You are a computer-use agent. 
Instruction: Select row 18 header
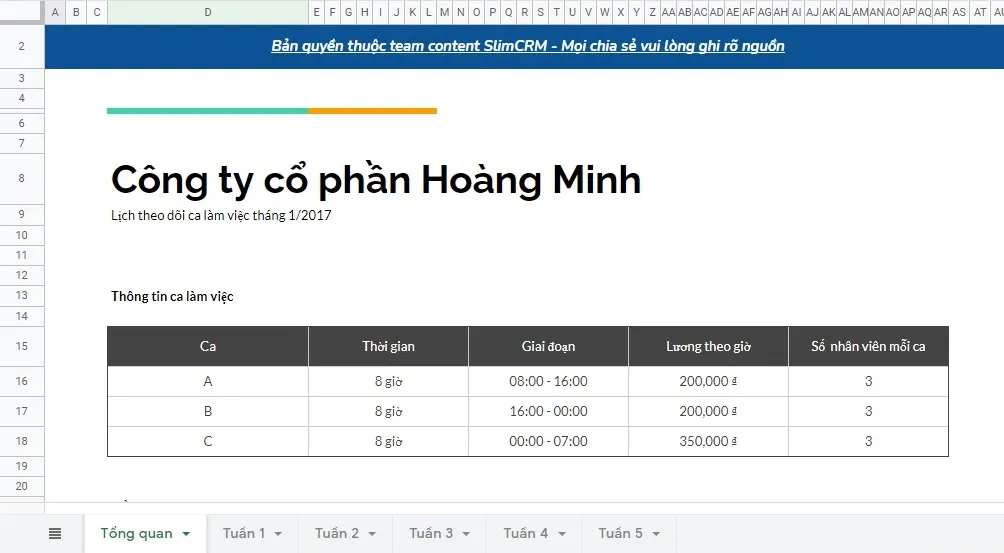pyautogui.click(x=22, y=441)
